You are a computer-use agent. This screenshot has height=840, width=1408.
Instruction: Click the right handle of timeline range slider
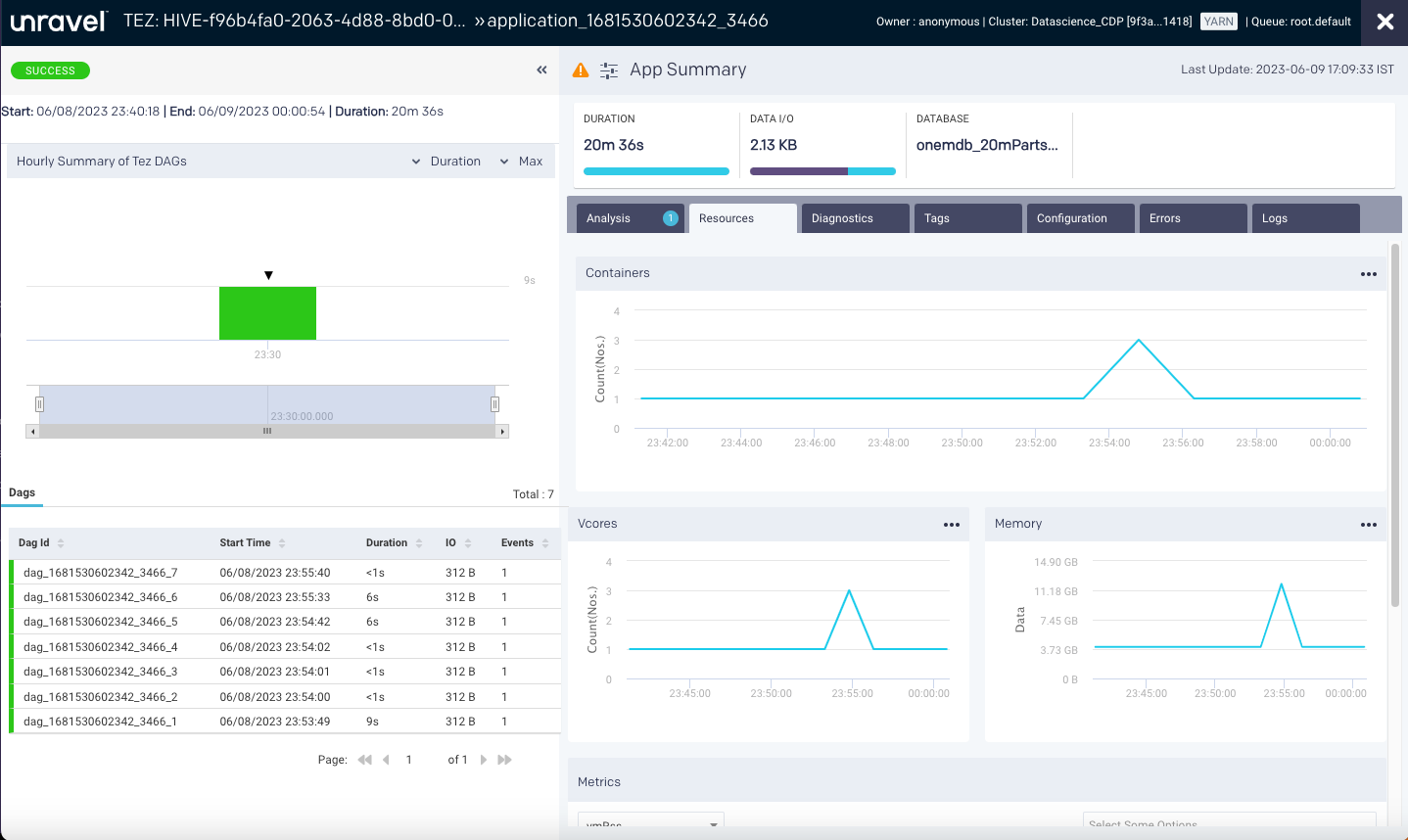[494, 404]
